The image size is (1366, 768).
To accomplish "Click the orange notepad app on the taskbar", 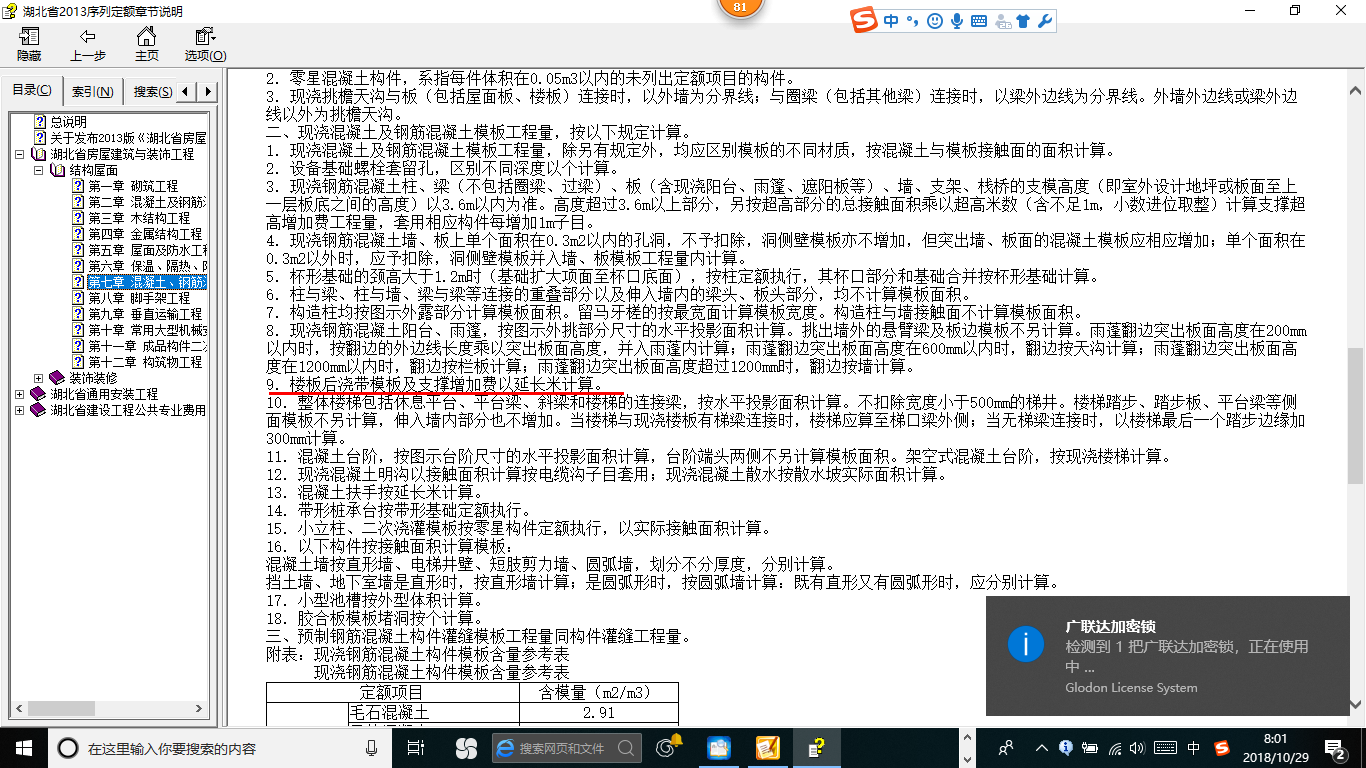I will coord(768,747).
